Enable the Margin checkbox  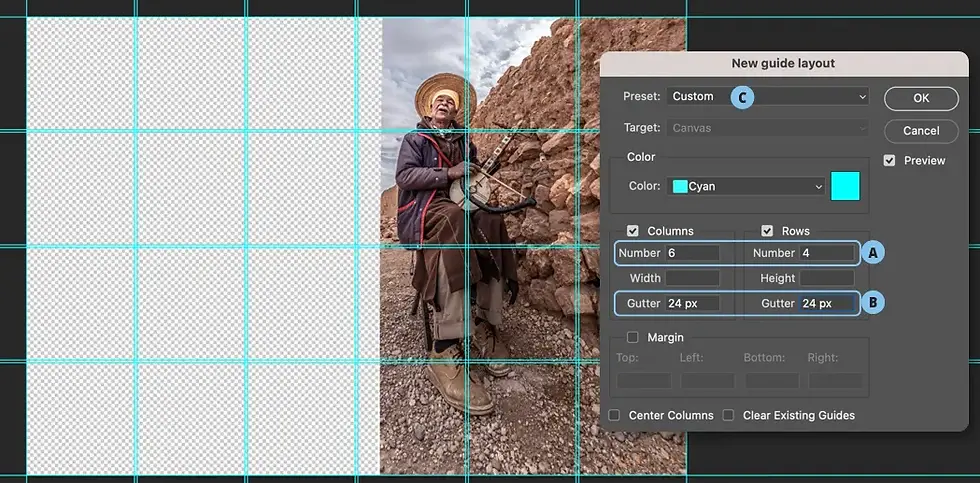point(632,337)
